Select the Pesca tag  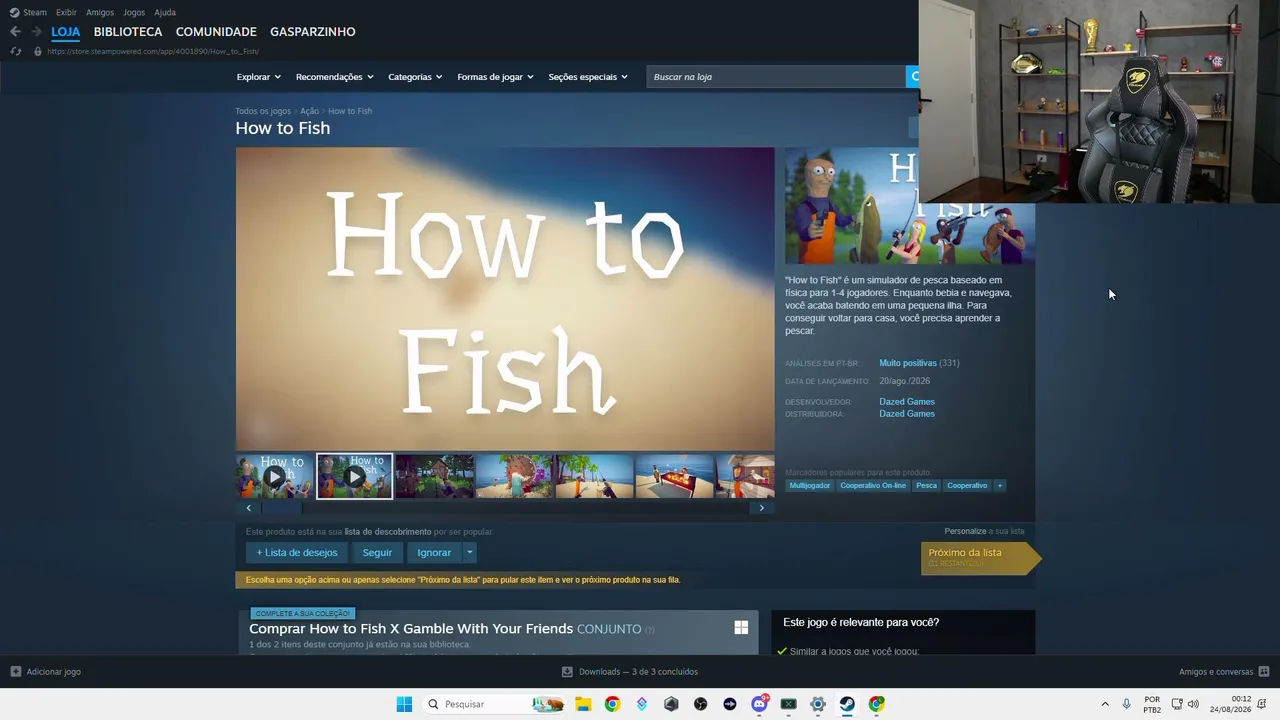(927, 486)
